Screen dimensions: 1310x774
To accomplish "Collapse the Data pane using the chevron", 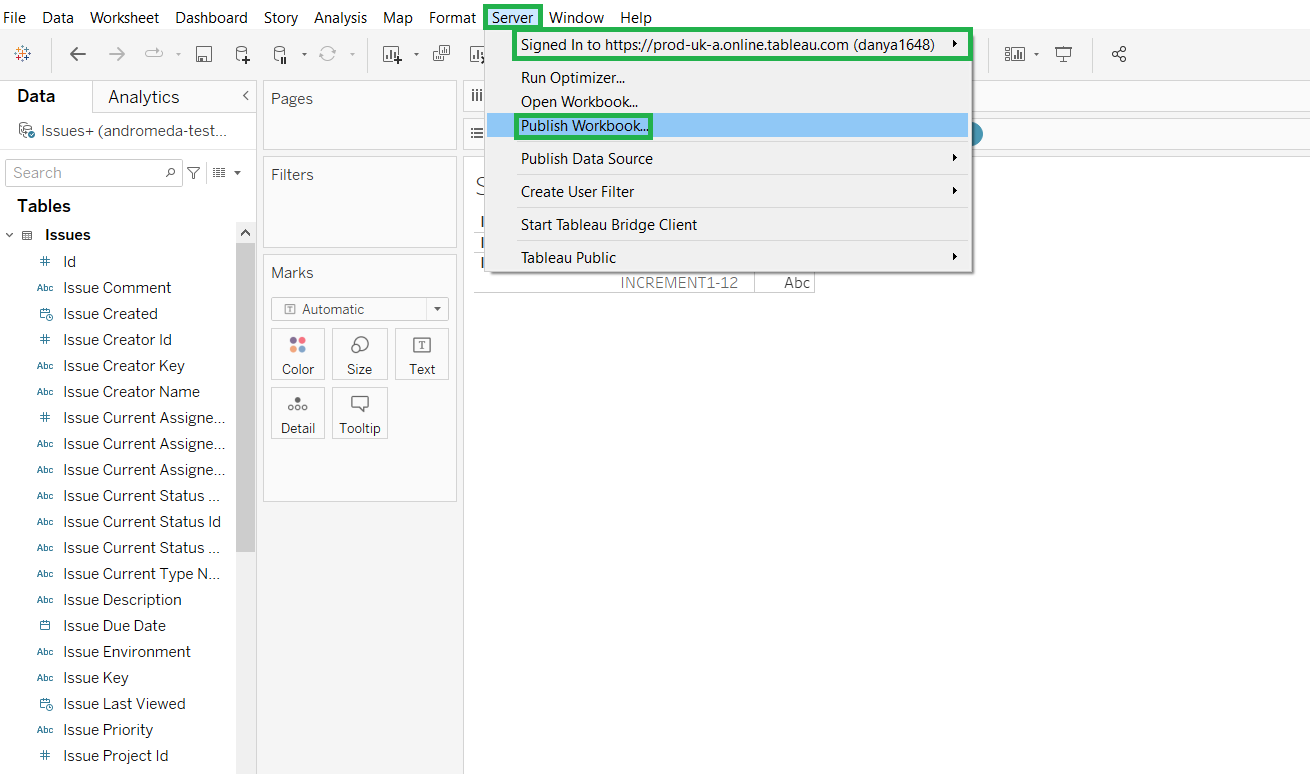I will (x=246, y=96).
